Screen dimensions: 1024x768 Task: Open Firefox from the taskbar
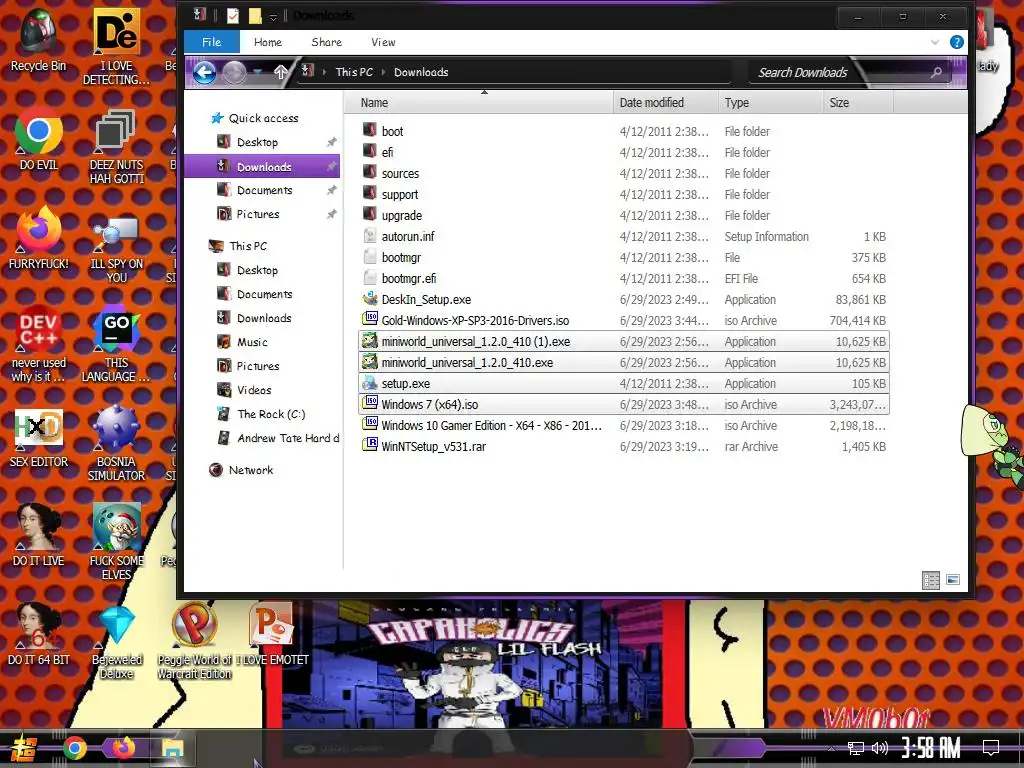pyautogui.click(x=123, y=748)
